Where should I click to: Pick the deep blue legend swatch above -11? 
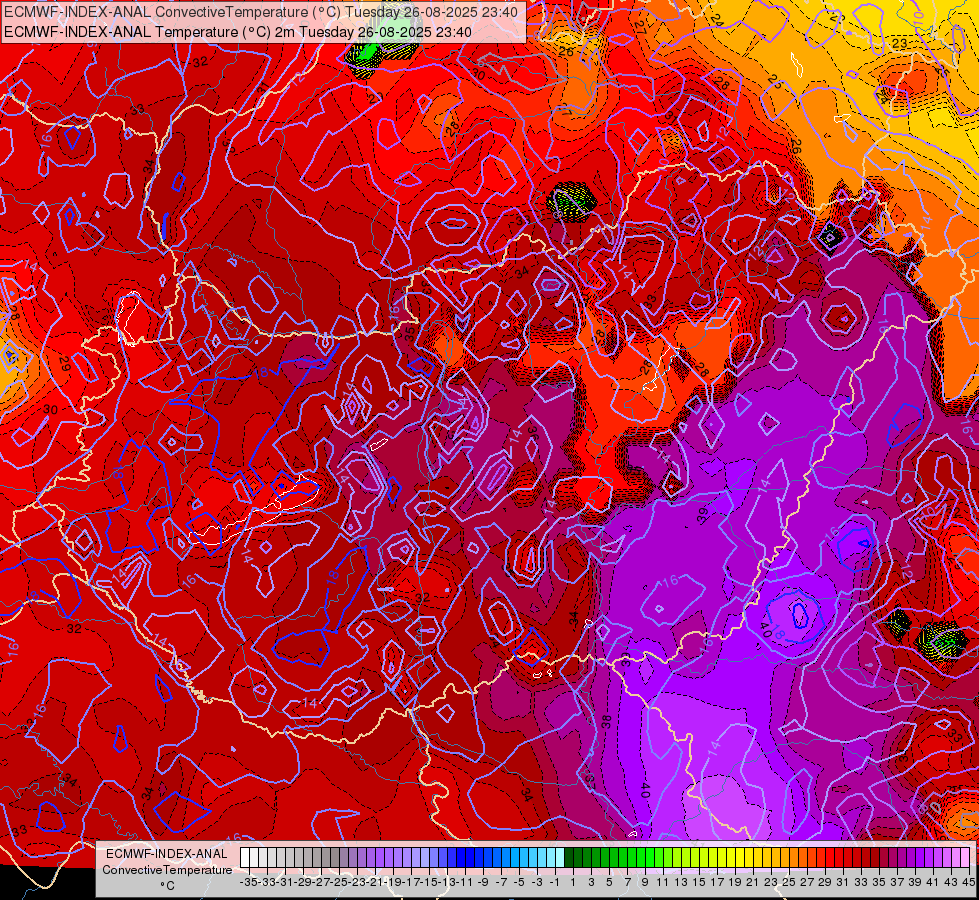(461, 857)
